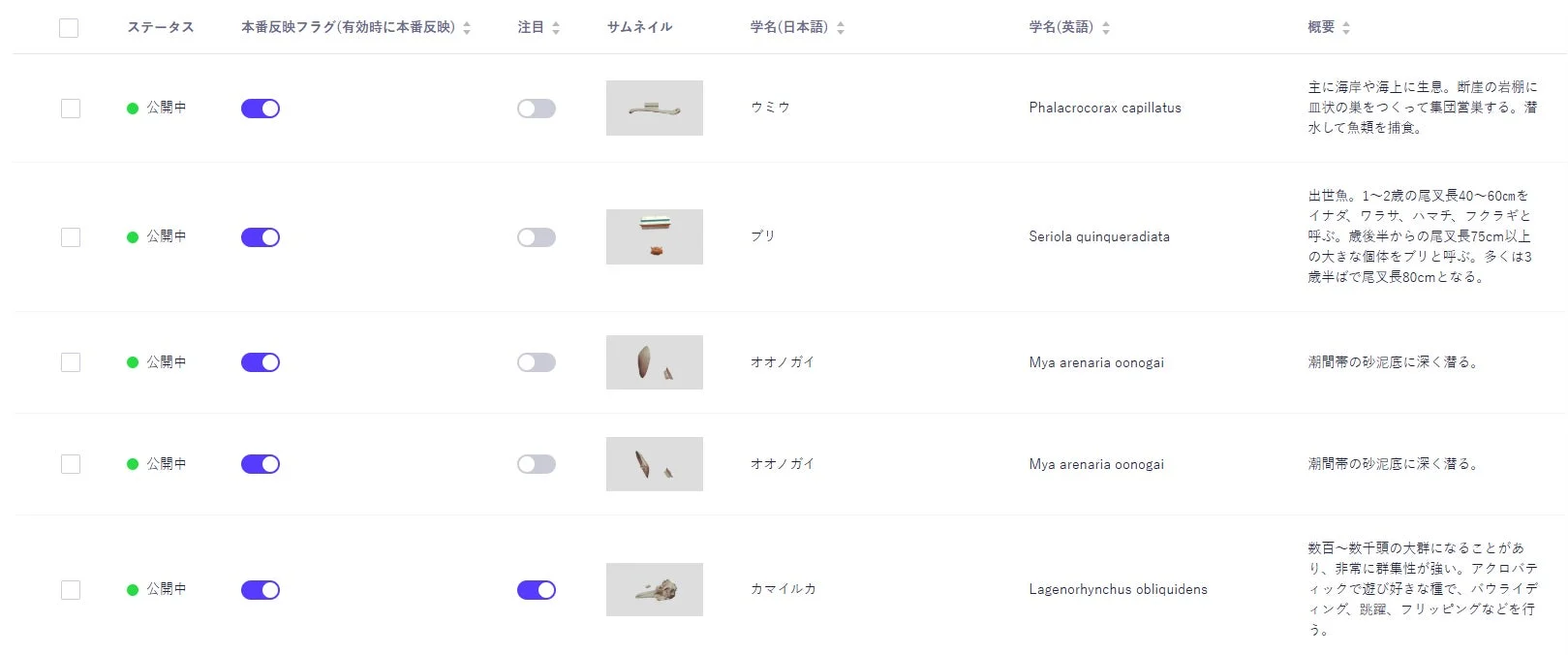The image size is (1568, 655).
Task: Click the Seriola quinqueradiata name text
Action: coord(1099,235)
